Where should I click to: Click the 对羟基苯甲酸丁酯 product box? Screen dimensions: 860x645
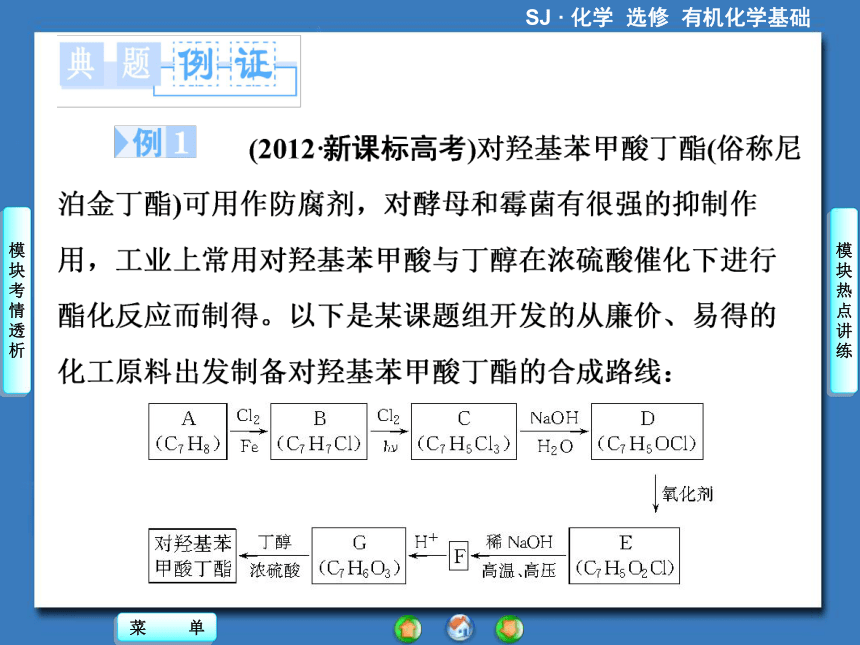pos(193,555)
